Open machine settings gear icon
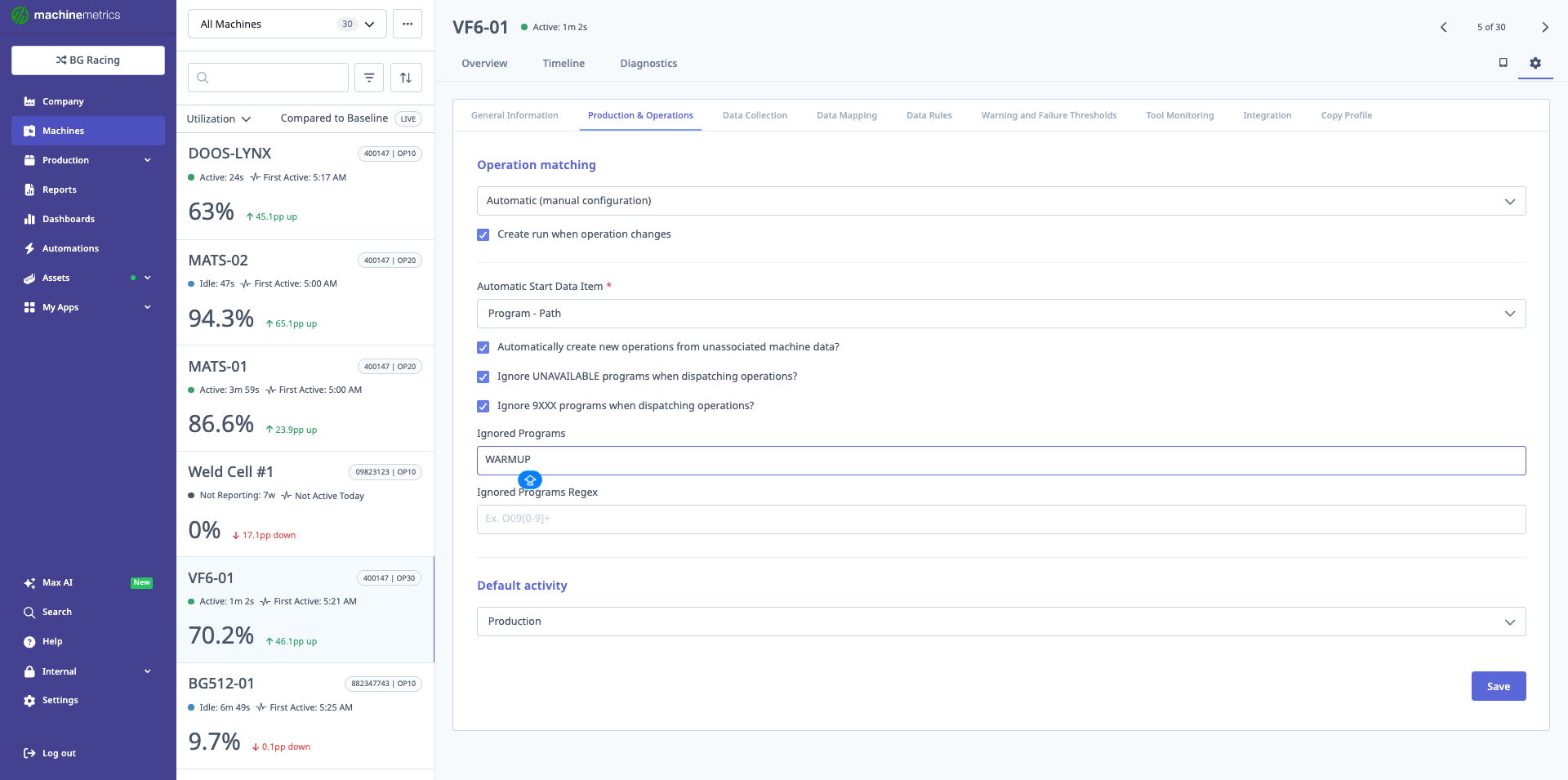The image size is (1568, 780). (x=1535, y=63)
